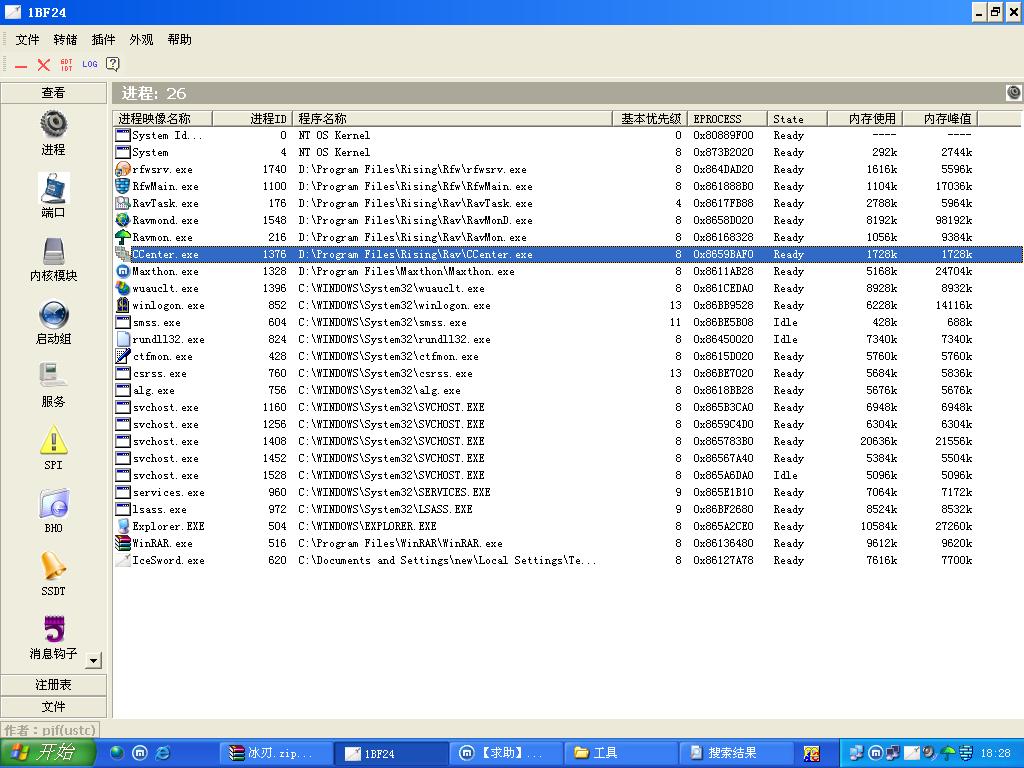Viewport: 1024px width, 768px height.
Task: Select the RavTask.exe process row
Action: point(568,203)
